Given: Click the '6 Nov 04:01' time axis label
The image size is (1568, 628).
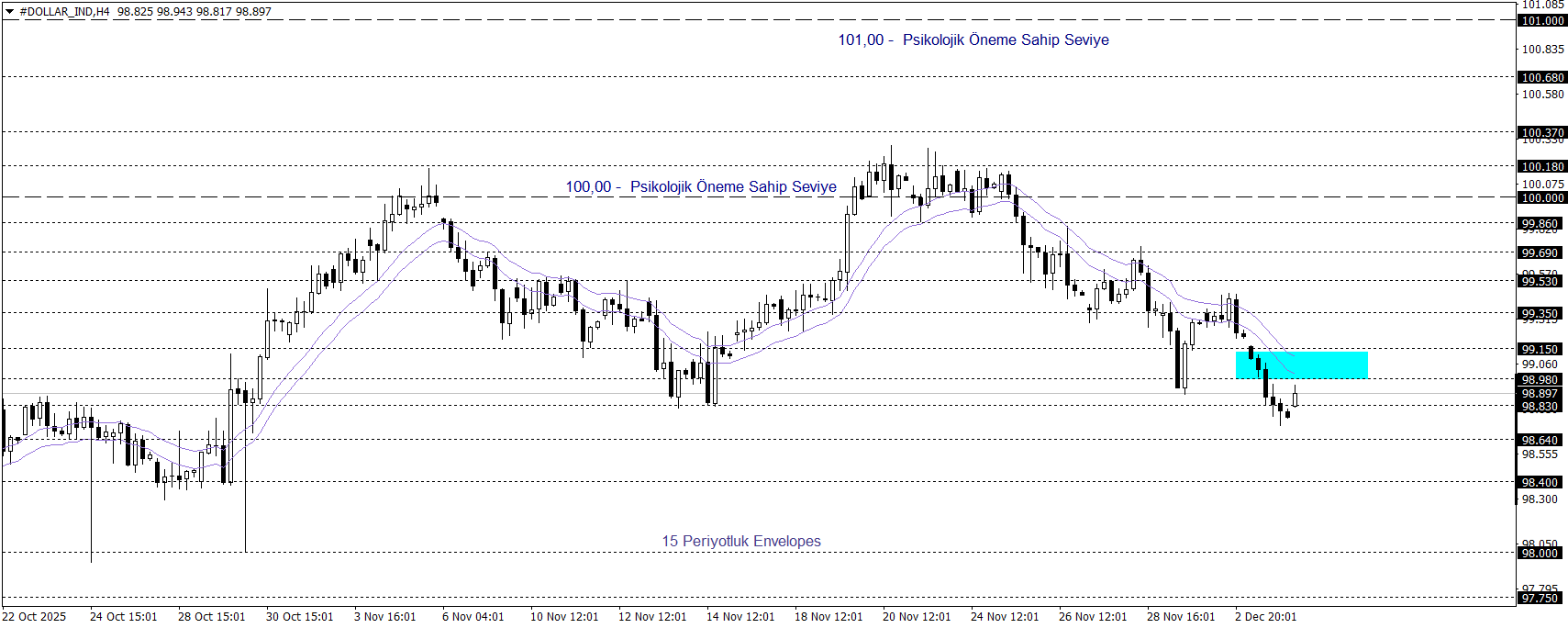Looking at the screenshot, I should (473, 616).
